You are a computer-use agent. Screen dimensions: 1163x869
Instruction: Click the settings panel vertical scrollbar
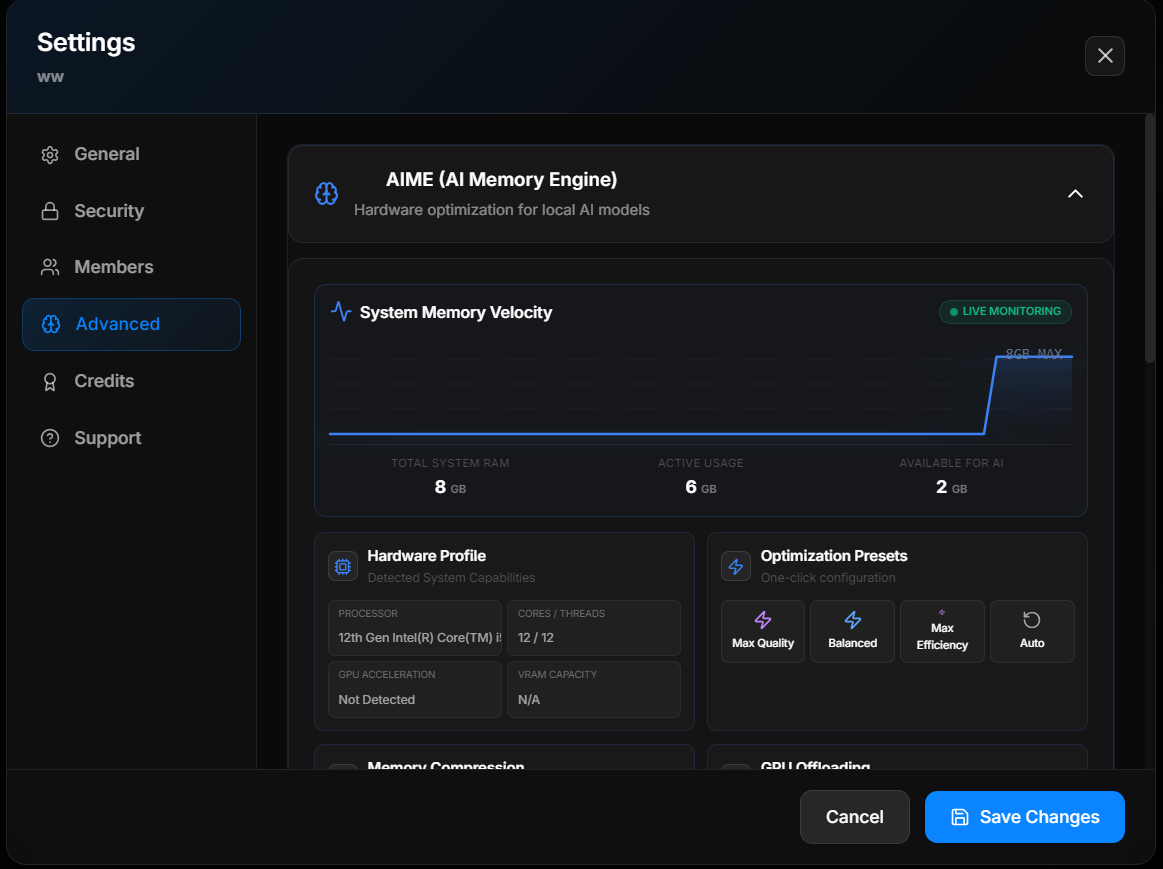1150,237
